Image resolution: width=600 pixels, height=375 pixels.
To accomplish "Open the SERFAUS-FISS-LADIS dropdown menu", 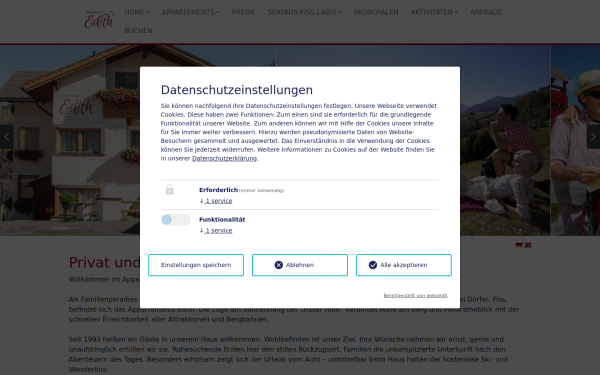I will click(x=305, y=12).
